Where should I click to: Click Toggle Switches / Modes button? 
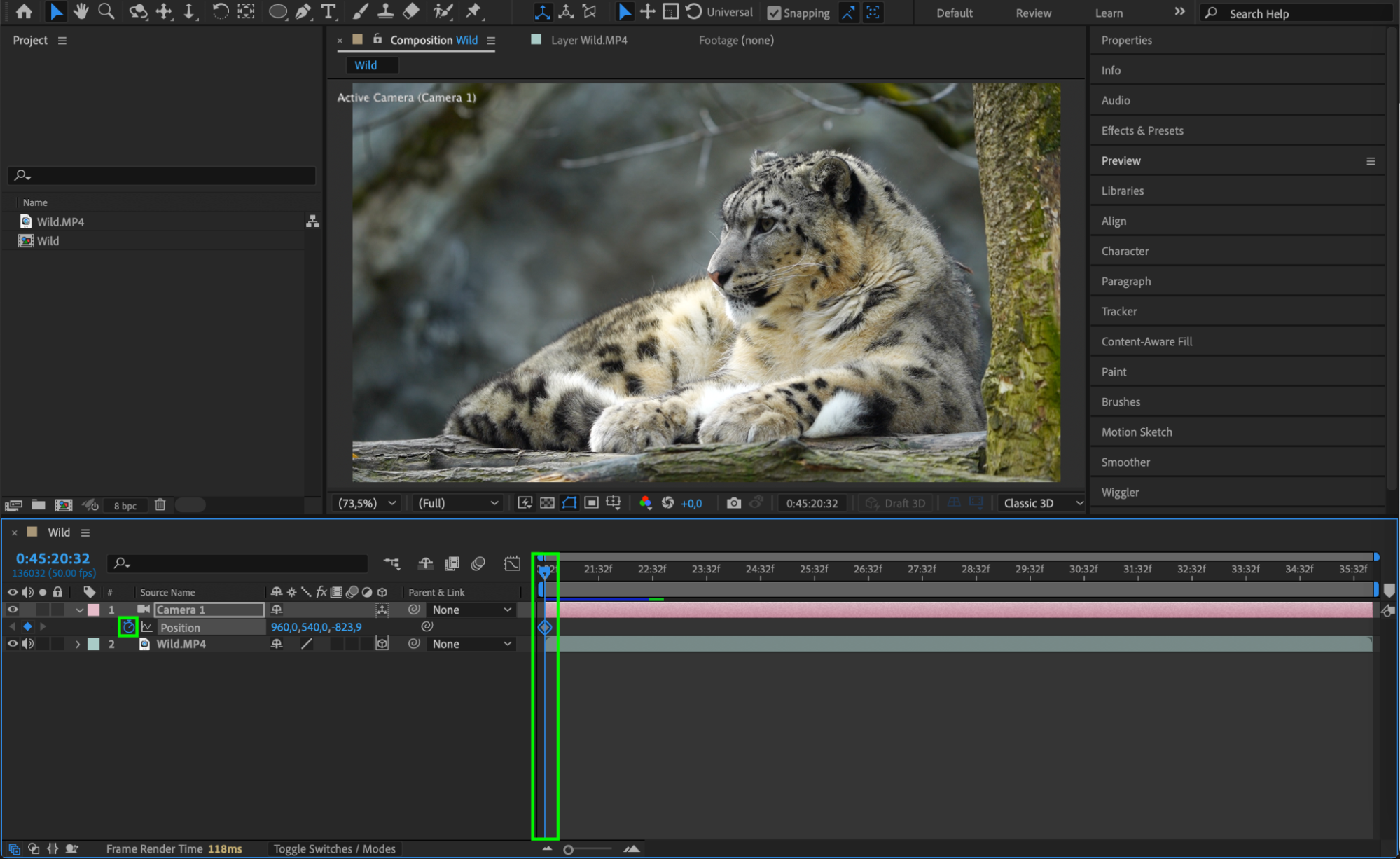[x=334, y=848]
